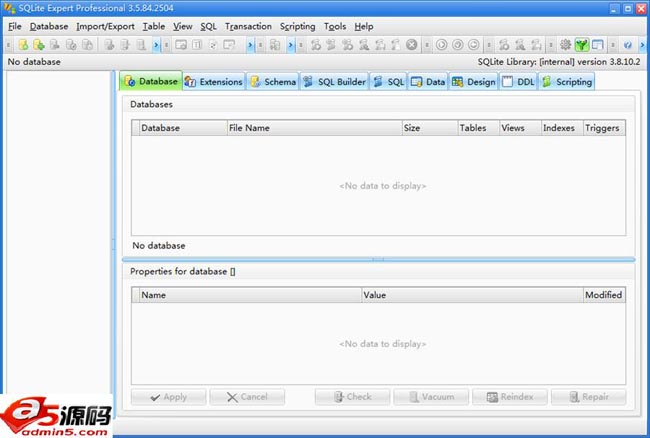Image resolution: width=650 pixels, height=438 pixels.
Task: Open the Scripting menu in the menu bar
Action: pyautogui.click(x=298, y=27)
